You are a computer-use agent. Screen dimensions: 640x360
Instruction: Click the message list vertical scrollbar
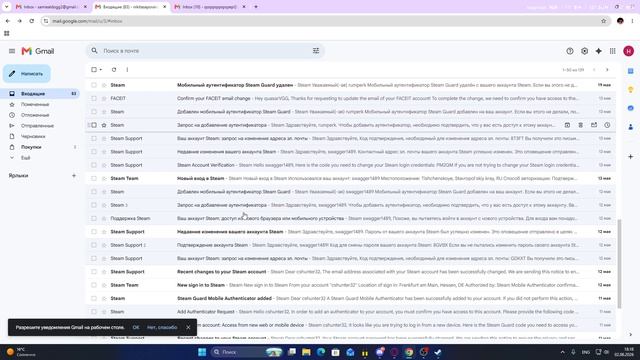(x=620, y=264)
